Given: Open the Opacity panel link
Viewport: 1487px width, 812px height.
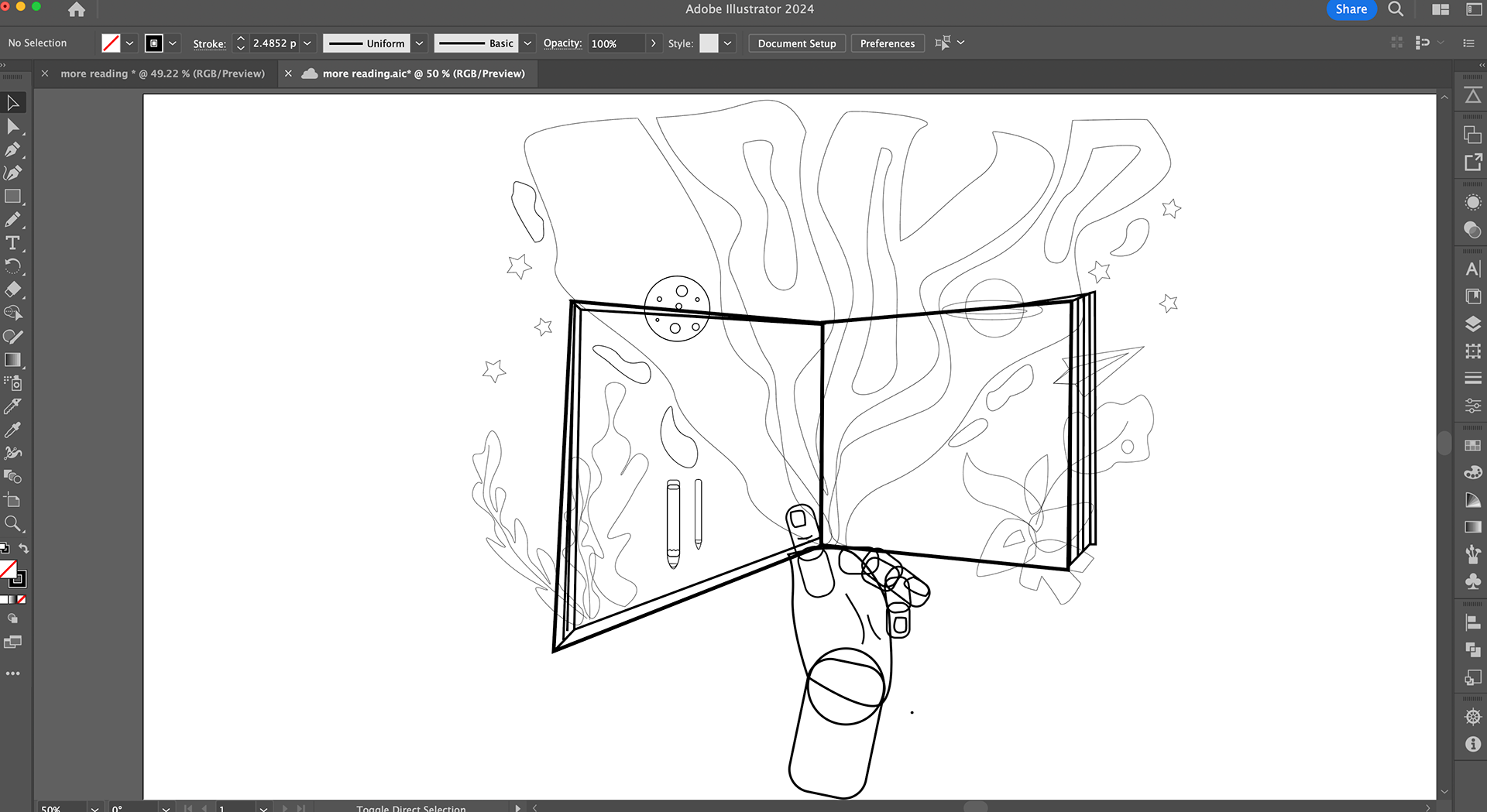Looking at the screenshot, I should tap(562, 43).
